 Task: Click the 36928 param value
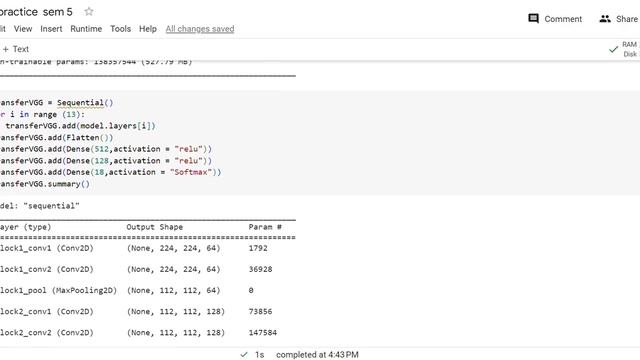[260, 269]
